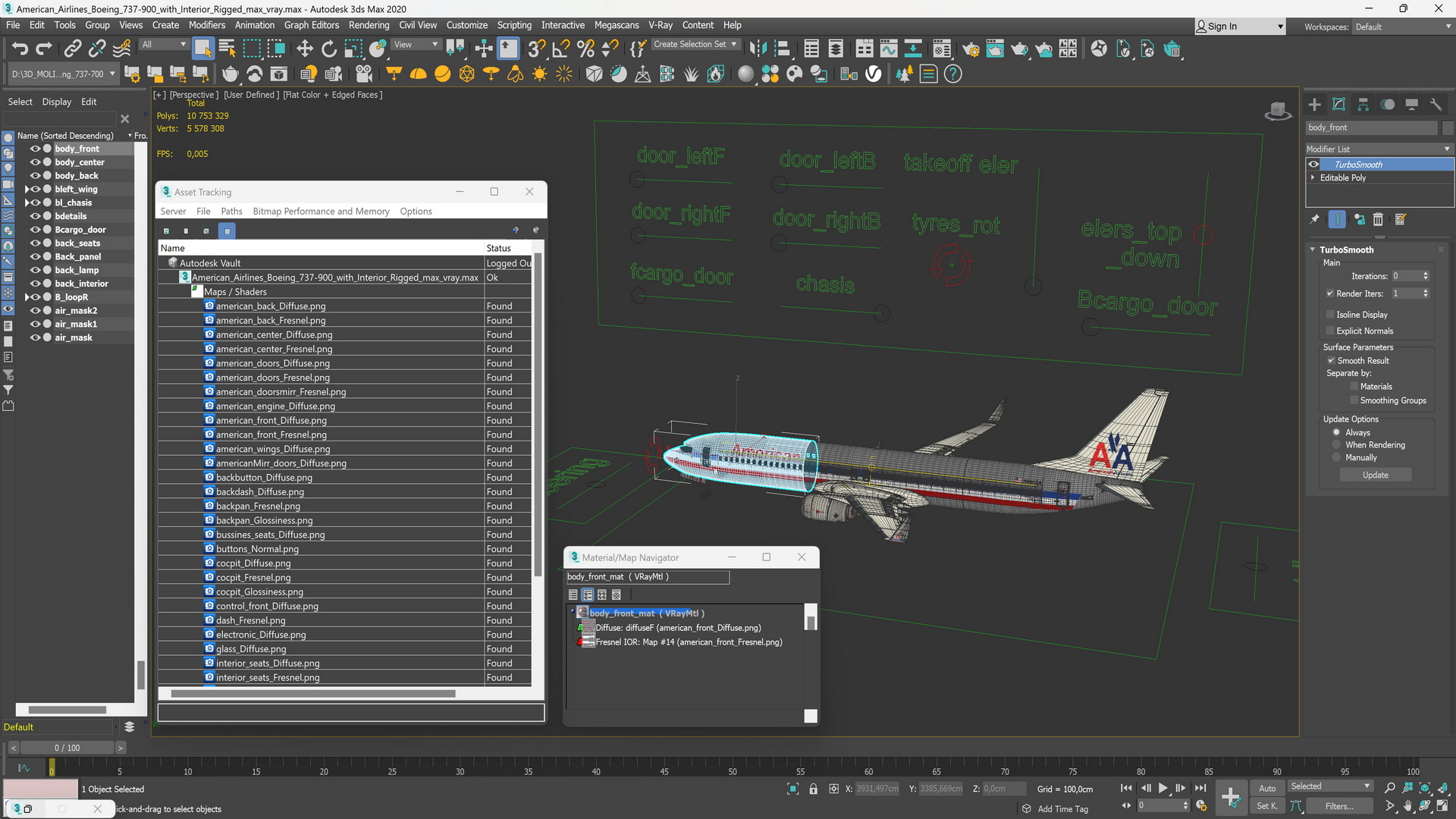This screenshot has width=1456, height=819.
Task: Expand the B_loopR tree node
Action: [27, 297]
